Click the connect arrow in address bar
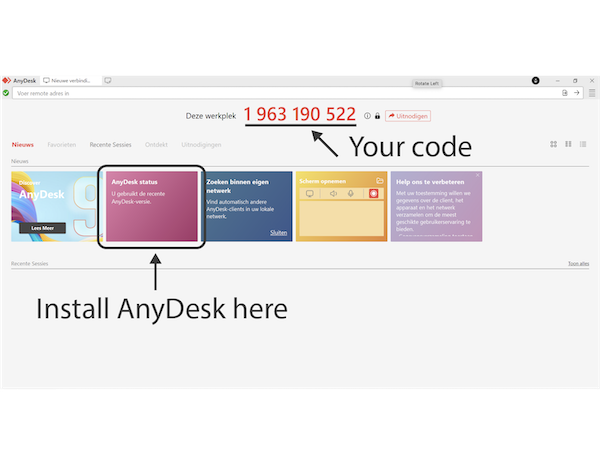This screenshot has height=465, width=600. pyautogui.click(x=576, y=93)
